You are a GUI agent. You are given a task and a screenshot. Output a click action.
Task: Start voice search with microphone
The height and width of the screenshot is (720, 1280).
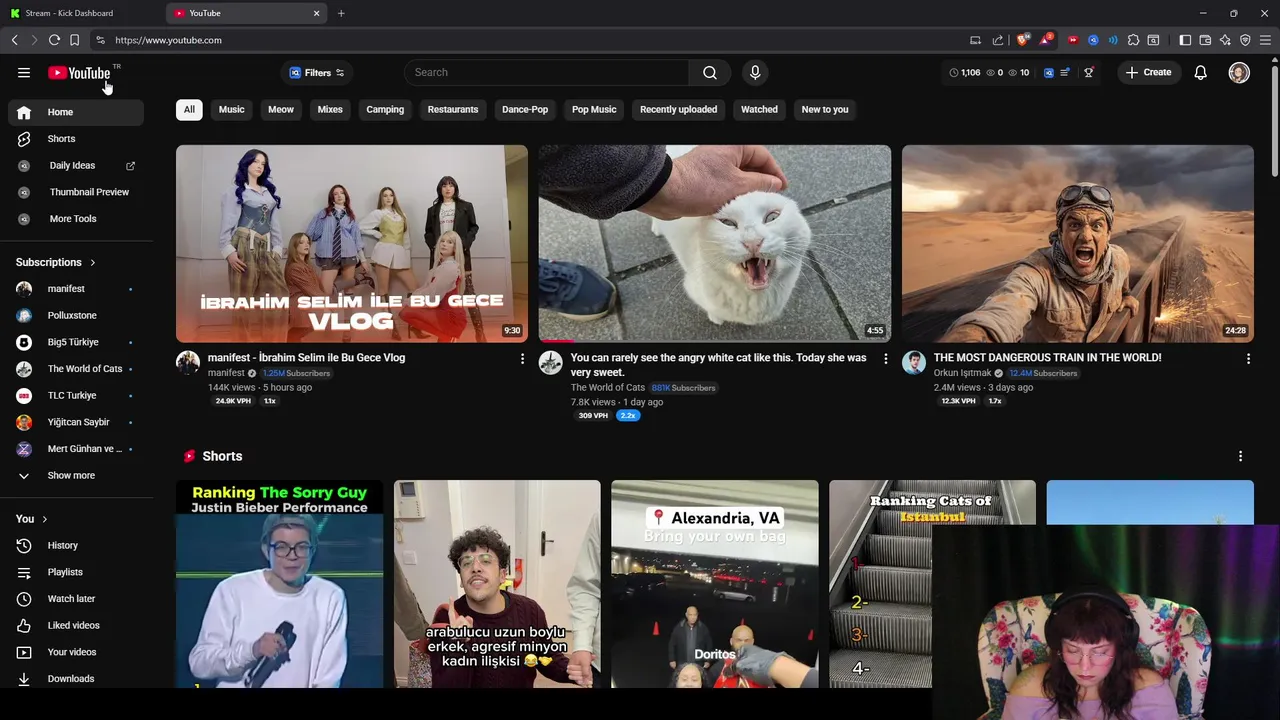(755, 73)
